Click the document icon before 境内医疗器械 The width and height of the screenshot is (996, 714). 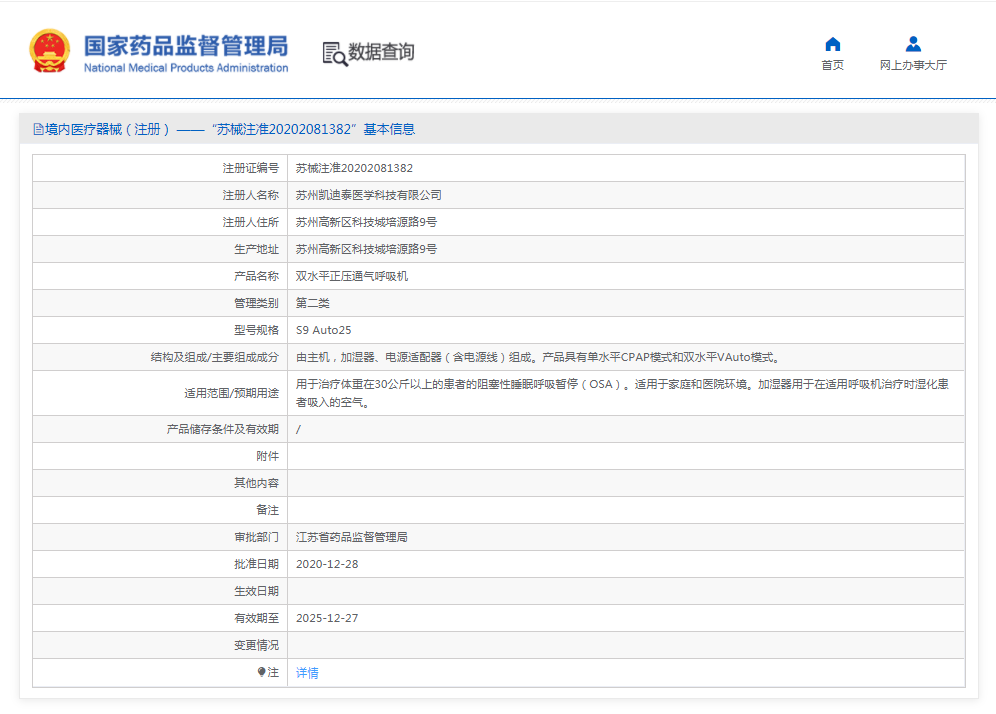tap(38, 129)
